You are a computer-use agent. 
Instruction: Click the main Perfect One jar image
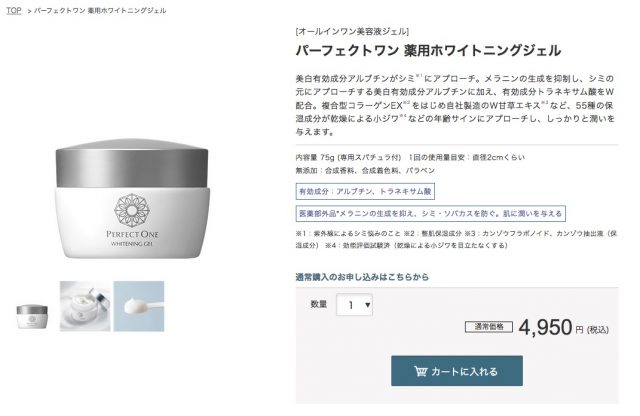point(132,198)
